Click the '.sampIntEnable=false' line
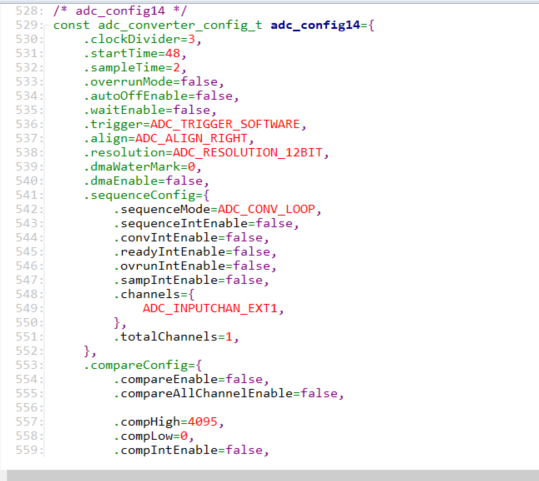 [191, 280]
